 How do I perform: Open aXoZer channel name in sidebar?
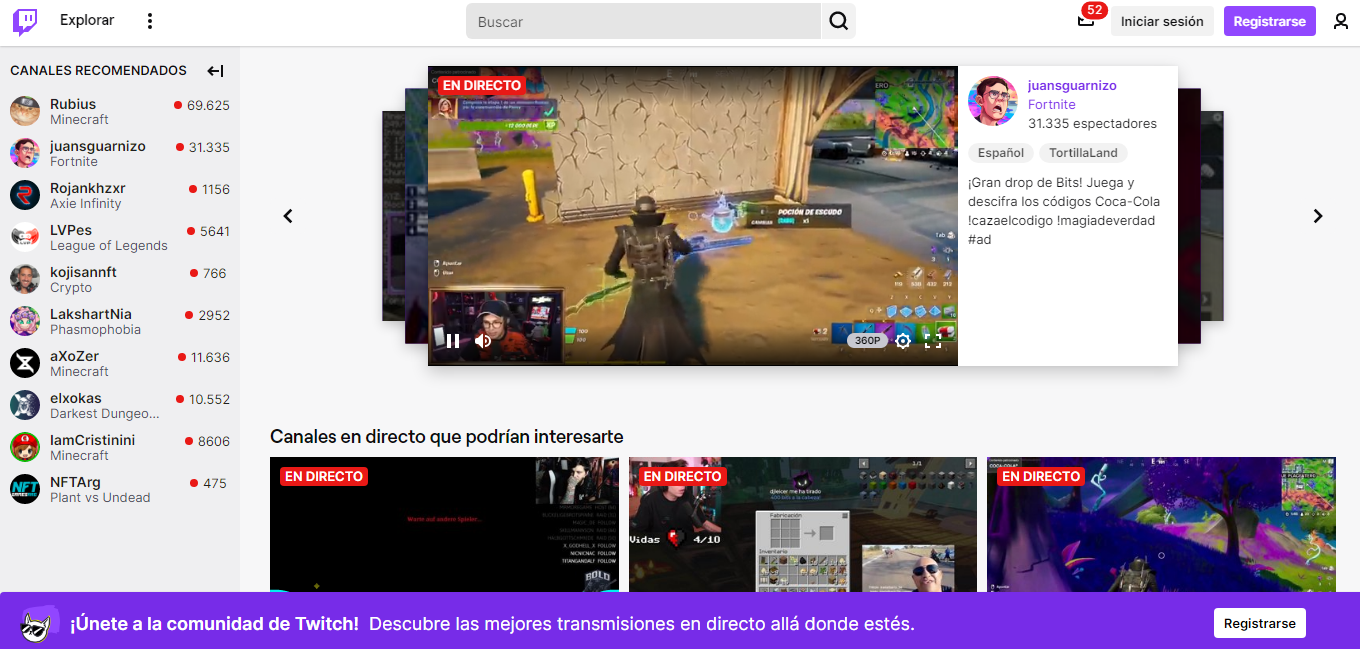tap(75, 356)
